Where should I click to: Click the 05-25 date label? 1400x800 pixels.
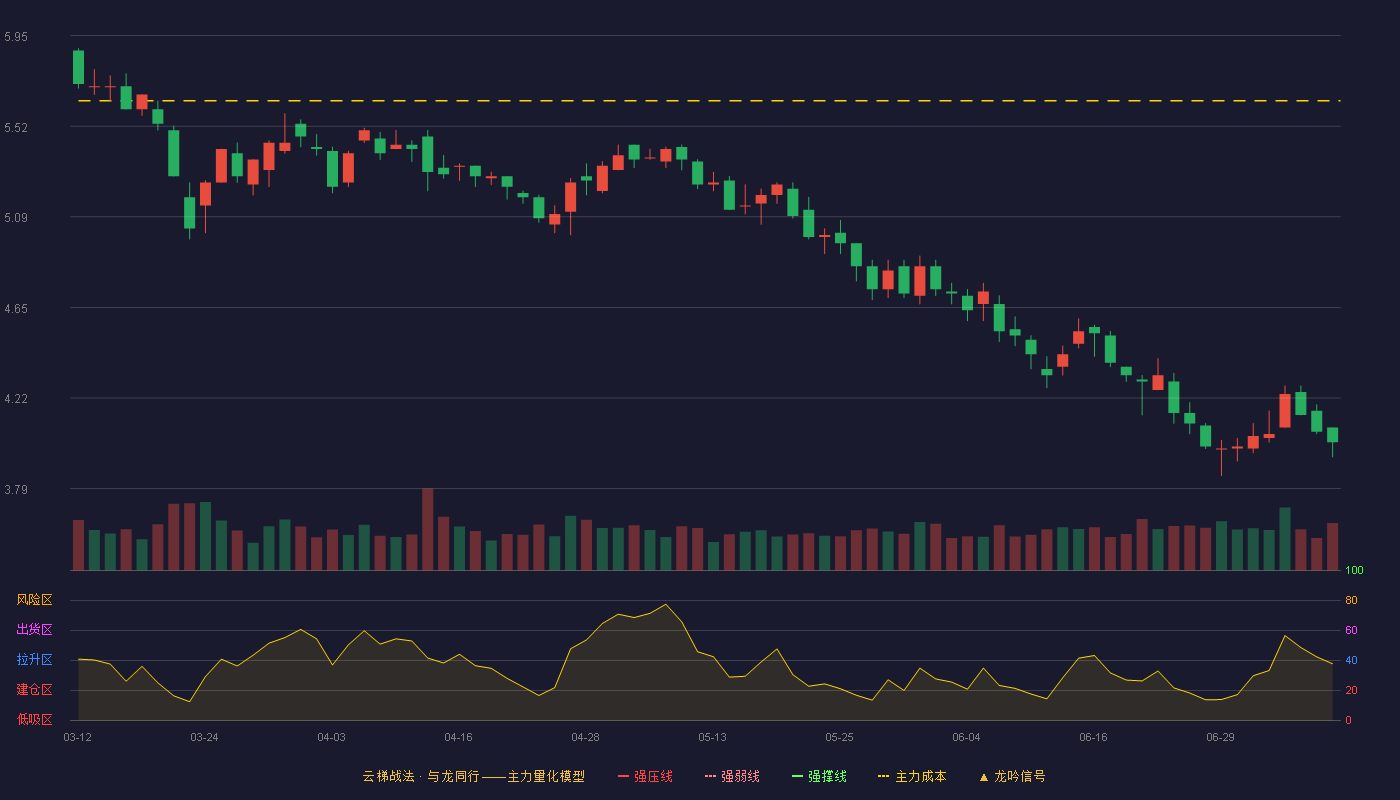(839, 737)
